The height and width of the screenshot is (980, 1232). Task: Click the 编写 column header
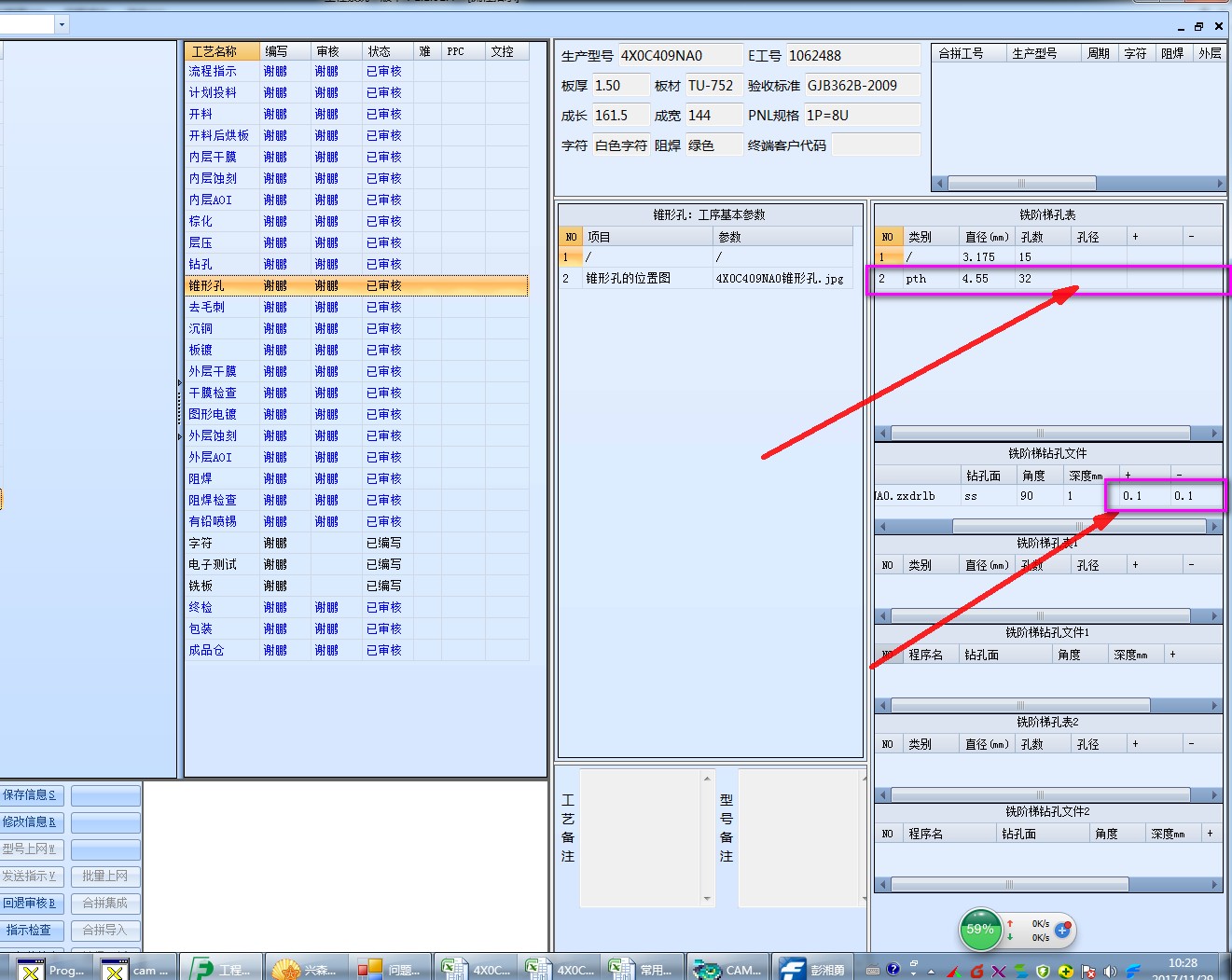click(284, 51)
